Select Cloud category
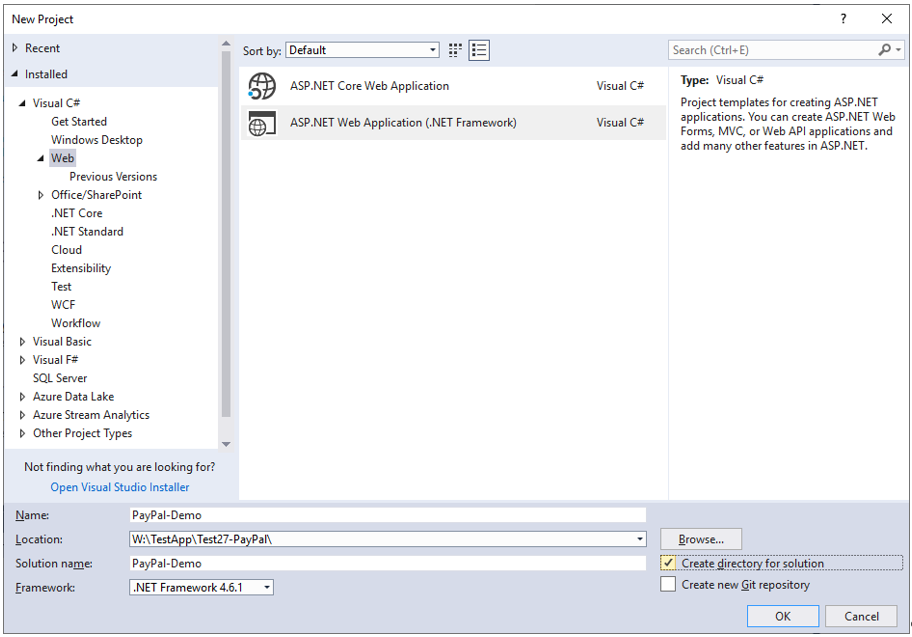The image size is (912, 637). coord(66,250)
